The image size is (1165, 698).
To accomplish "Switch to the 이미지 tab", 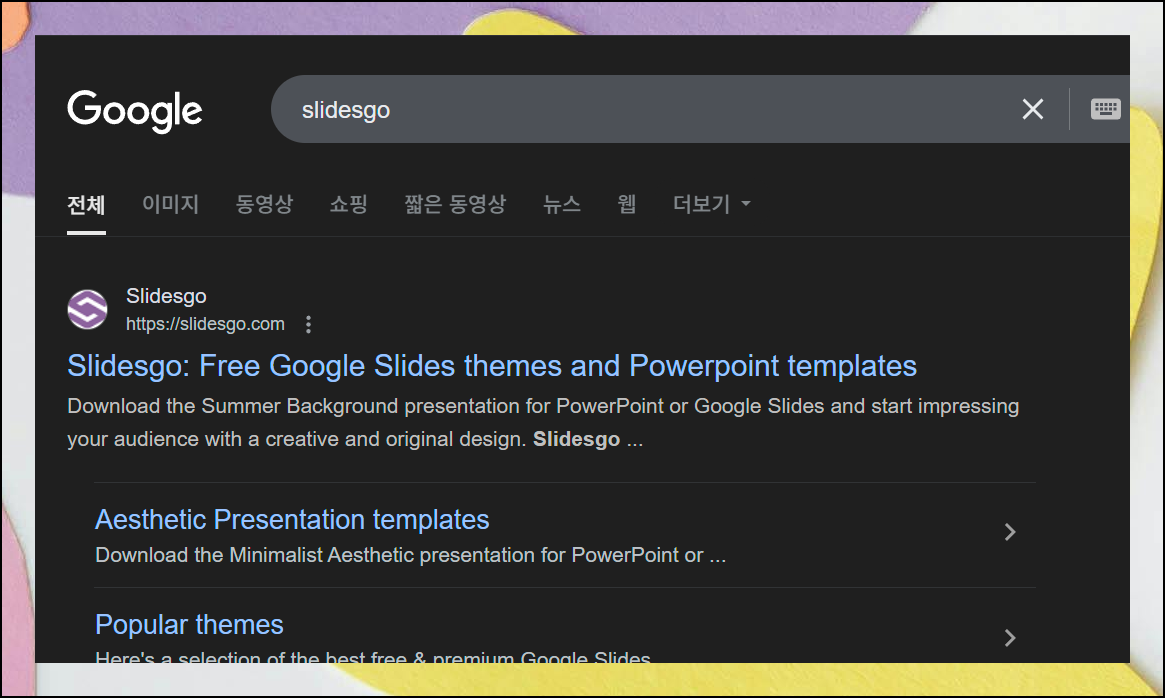I will [x=170, y=204].
